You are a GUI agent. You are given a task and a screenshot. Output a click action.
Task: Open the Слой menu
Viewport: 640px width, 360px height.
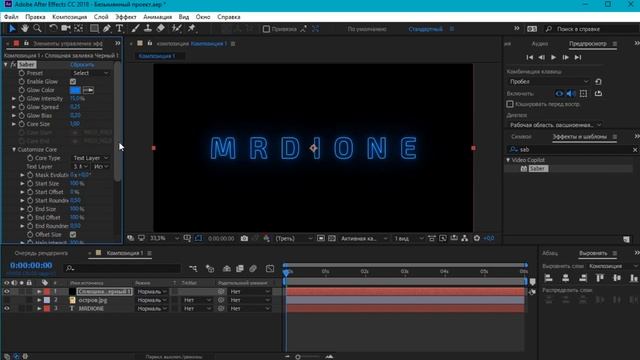[101, 17]
